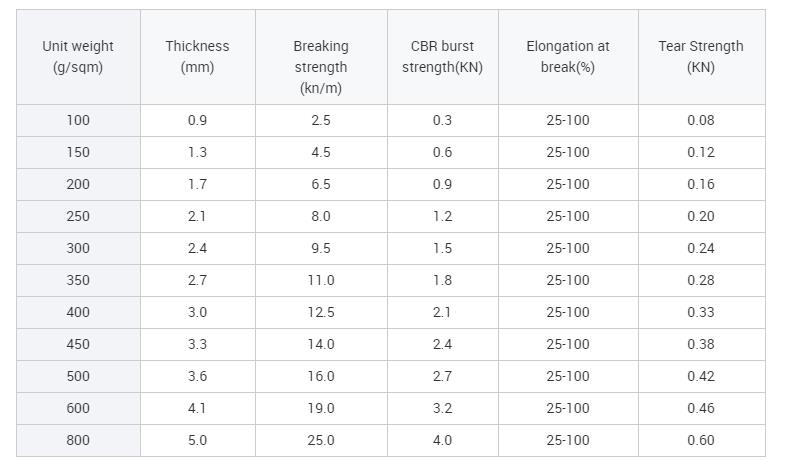The width and height of the screenshot is (791, 461).
Task: Select the unit weight cell showing 350
Action: [78, 280]
